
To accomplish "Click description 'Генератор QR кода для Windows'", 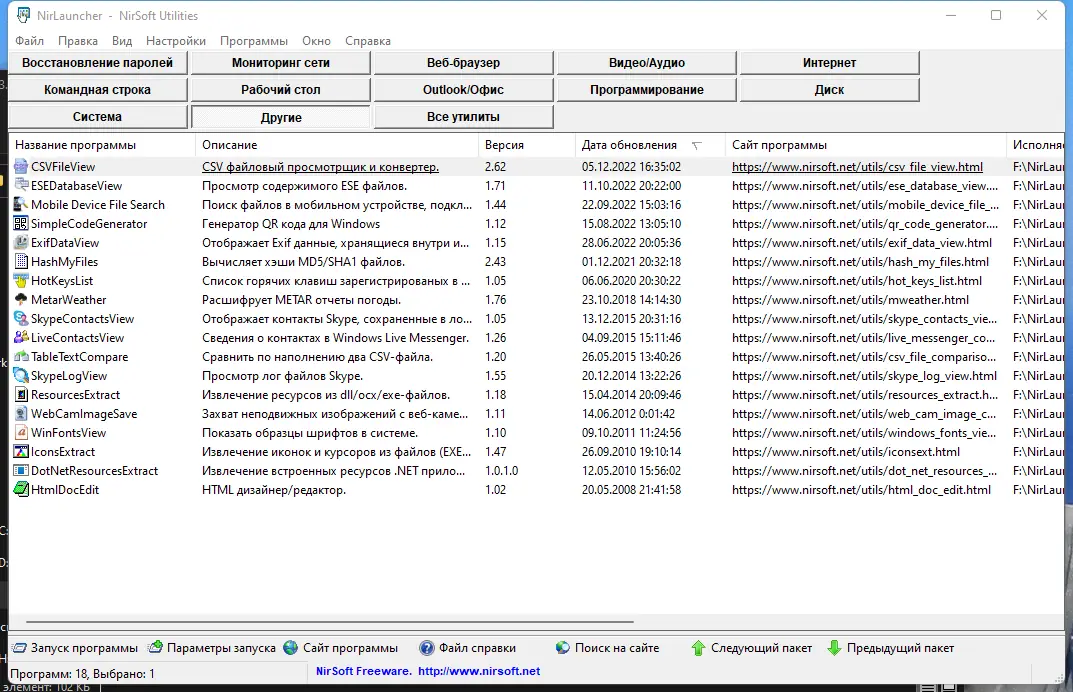I will click(291, 224).
